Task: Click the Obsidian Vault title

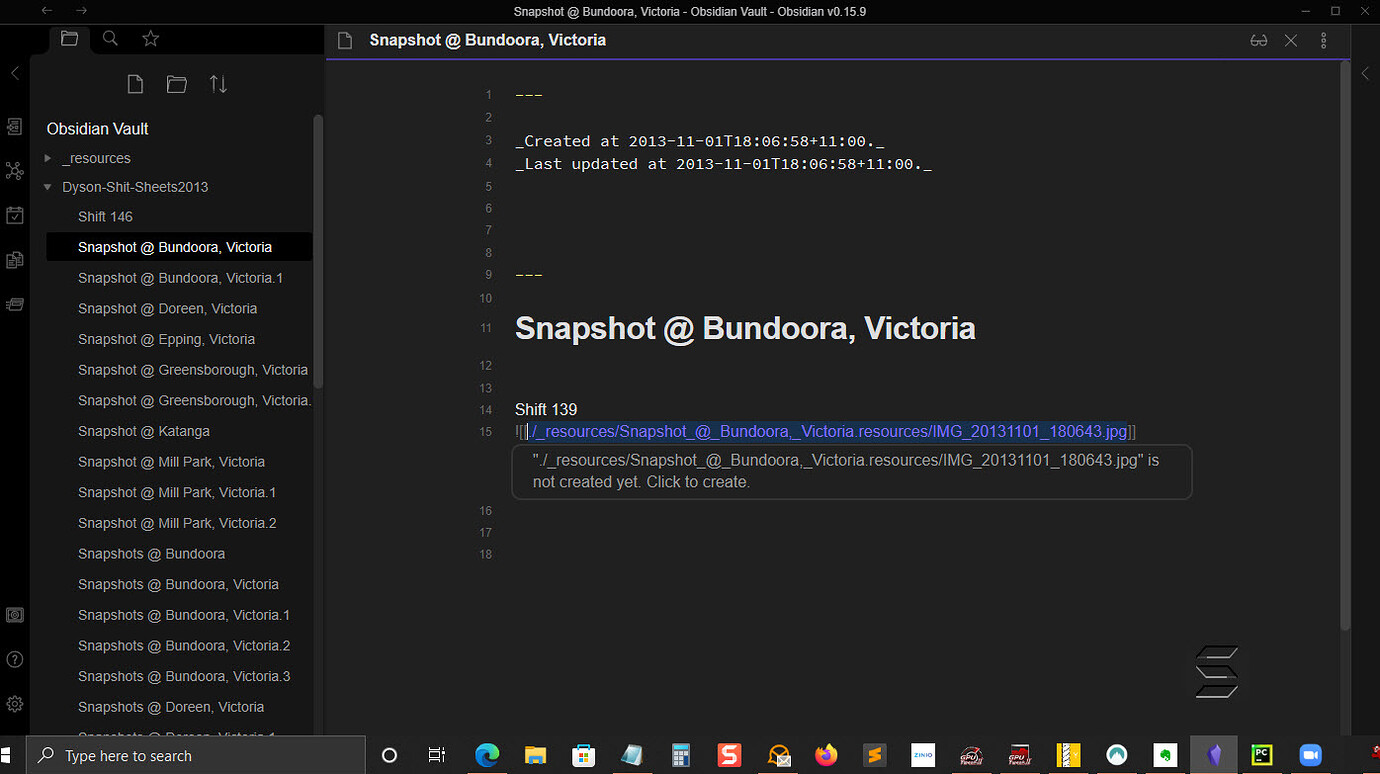Action: click(x=97, y=129)
